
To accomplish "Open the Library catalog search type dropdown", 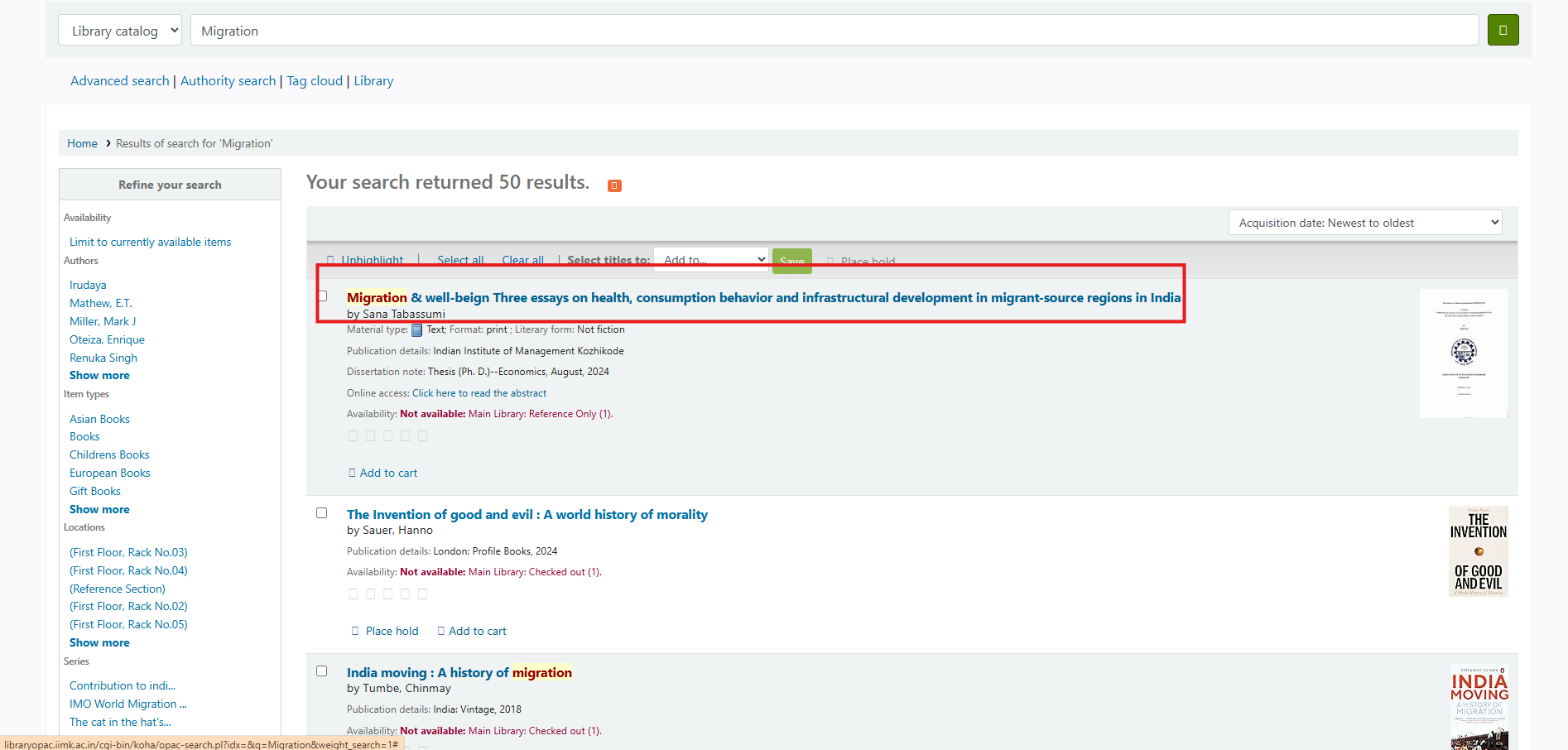I will 120,31.
